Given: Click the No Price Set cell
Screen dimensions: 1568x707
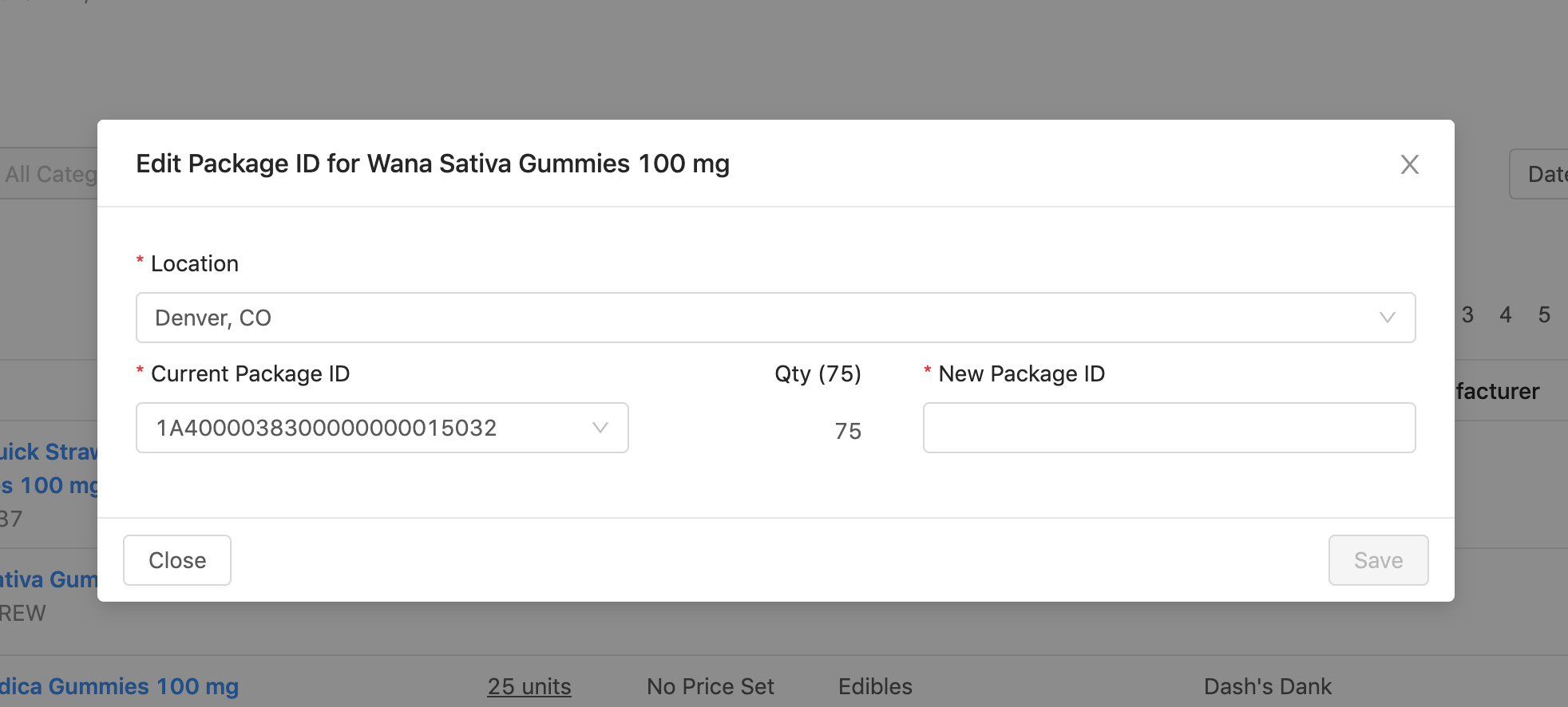Looking at the screenshot, I should click(x=711, y=686).
